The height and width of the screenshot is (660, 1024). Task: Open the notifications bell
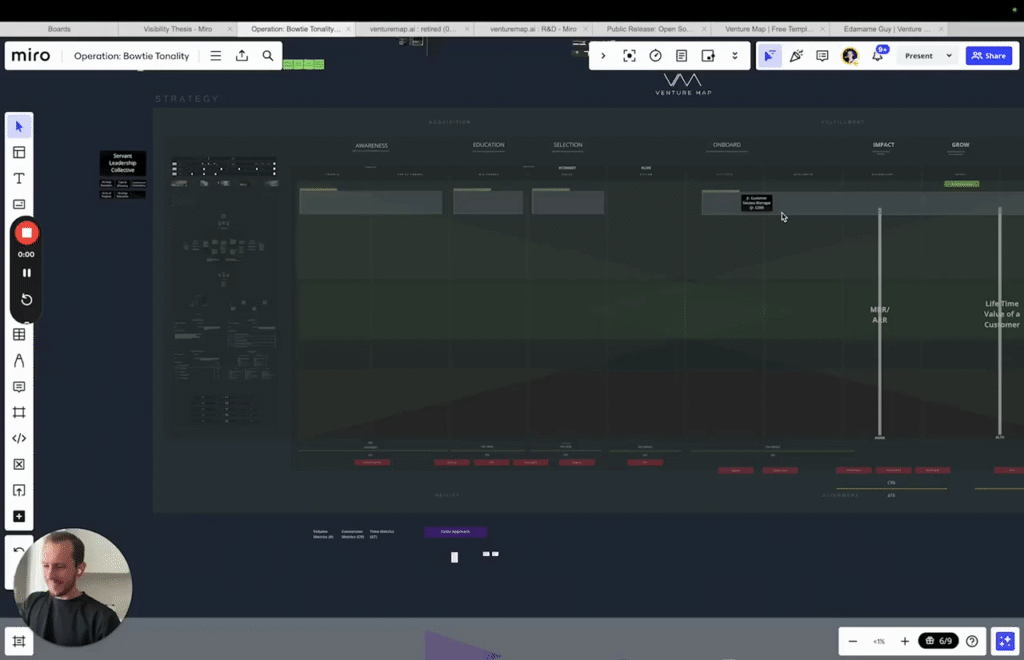coord(878,55)
